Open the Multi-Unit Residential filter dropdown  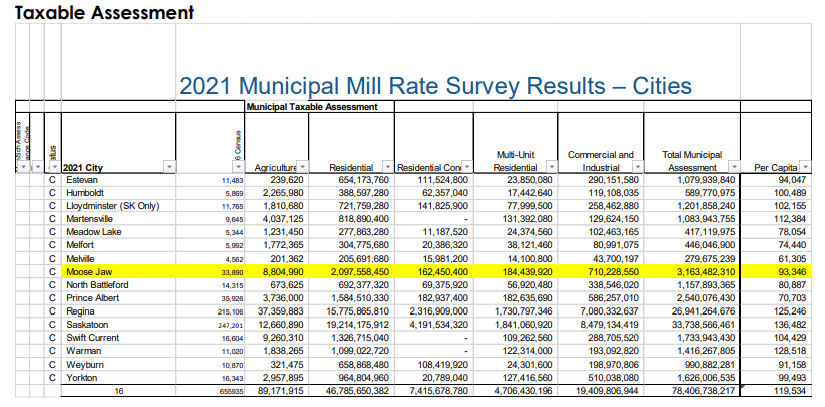[551, 167]
